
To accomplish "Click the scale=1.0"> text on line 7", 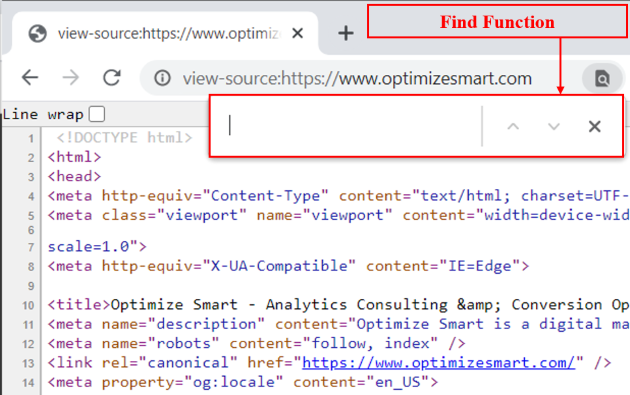I will point(97,246).
